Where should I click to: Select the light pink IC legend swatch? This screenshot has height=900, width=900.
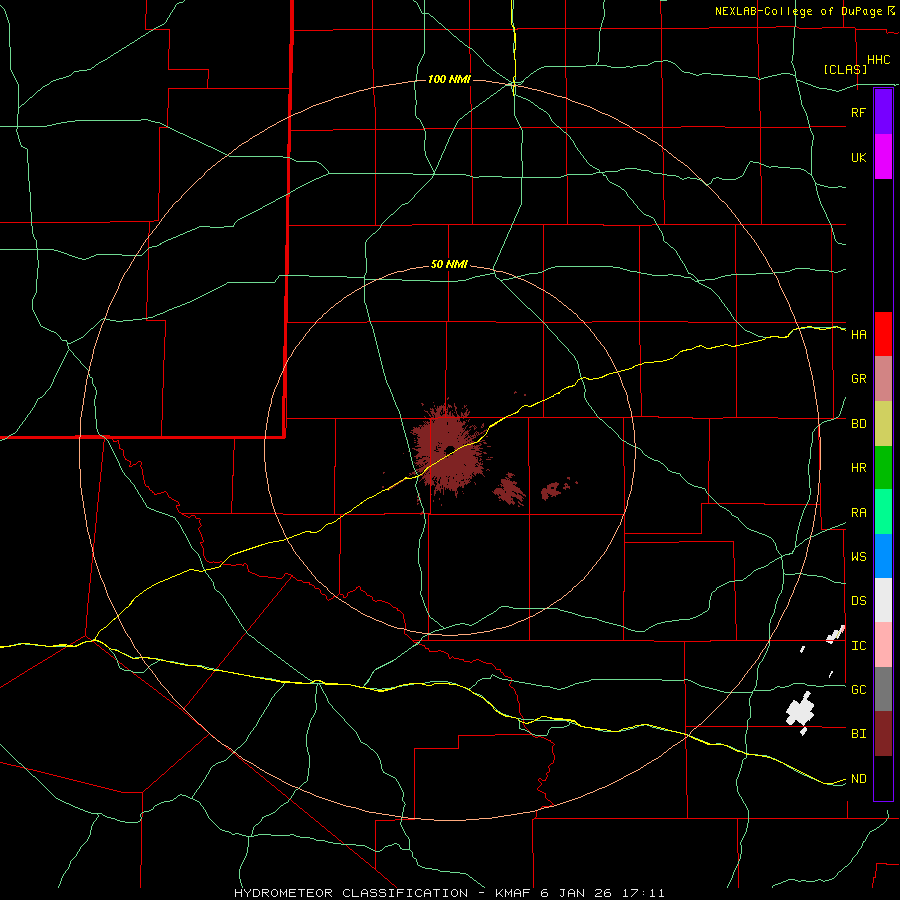[883, 645]
